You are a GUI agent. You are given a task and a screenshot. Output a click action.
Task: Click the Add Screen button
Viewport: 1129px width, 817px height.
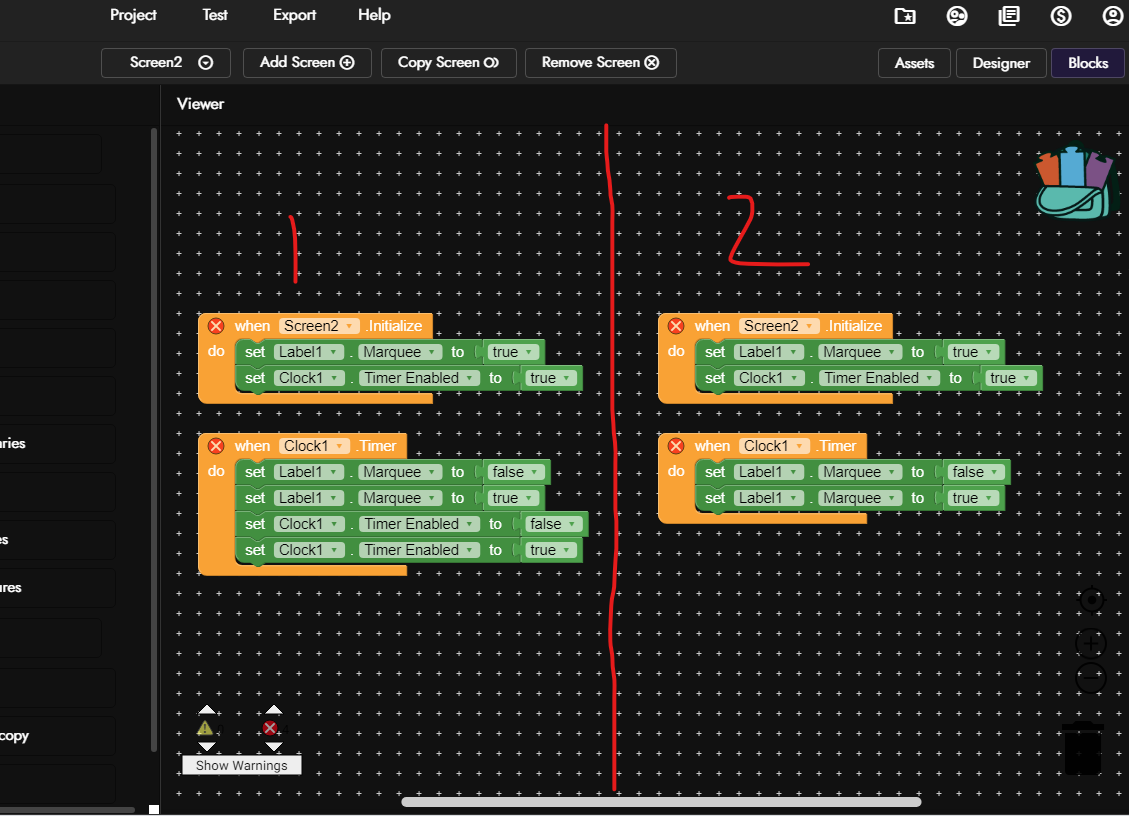tap(307, 62)
